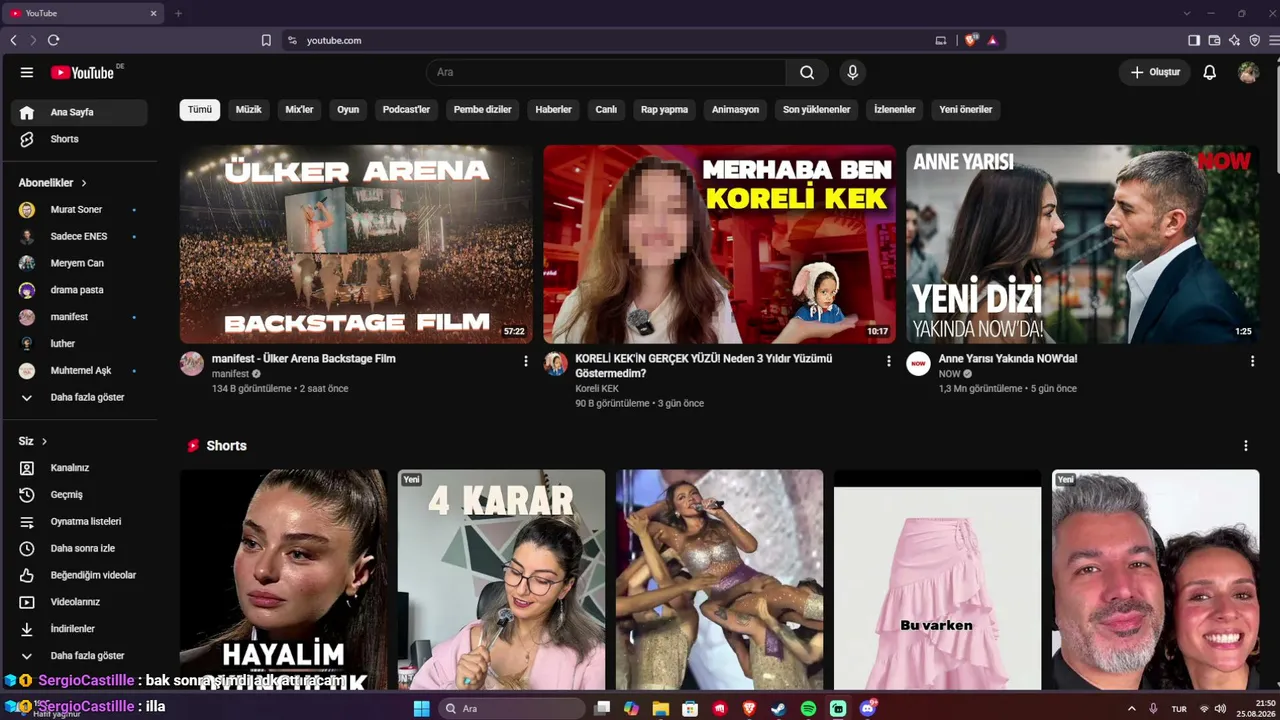The height and width of the screenshot is (720, 1280).
Task: Open Beğendiğim videolar list
Action: 79,575
